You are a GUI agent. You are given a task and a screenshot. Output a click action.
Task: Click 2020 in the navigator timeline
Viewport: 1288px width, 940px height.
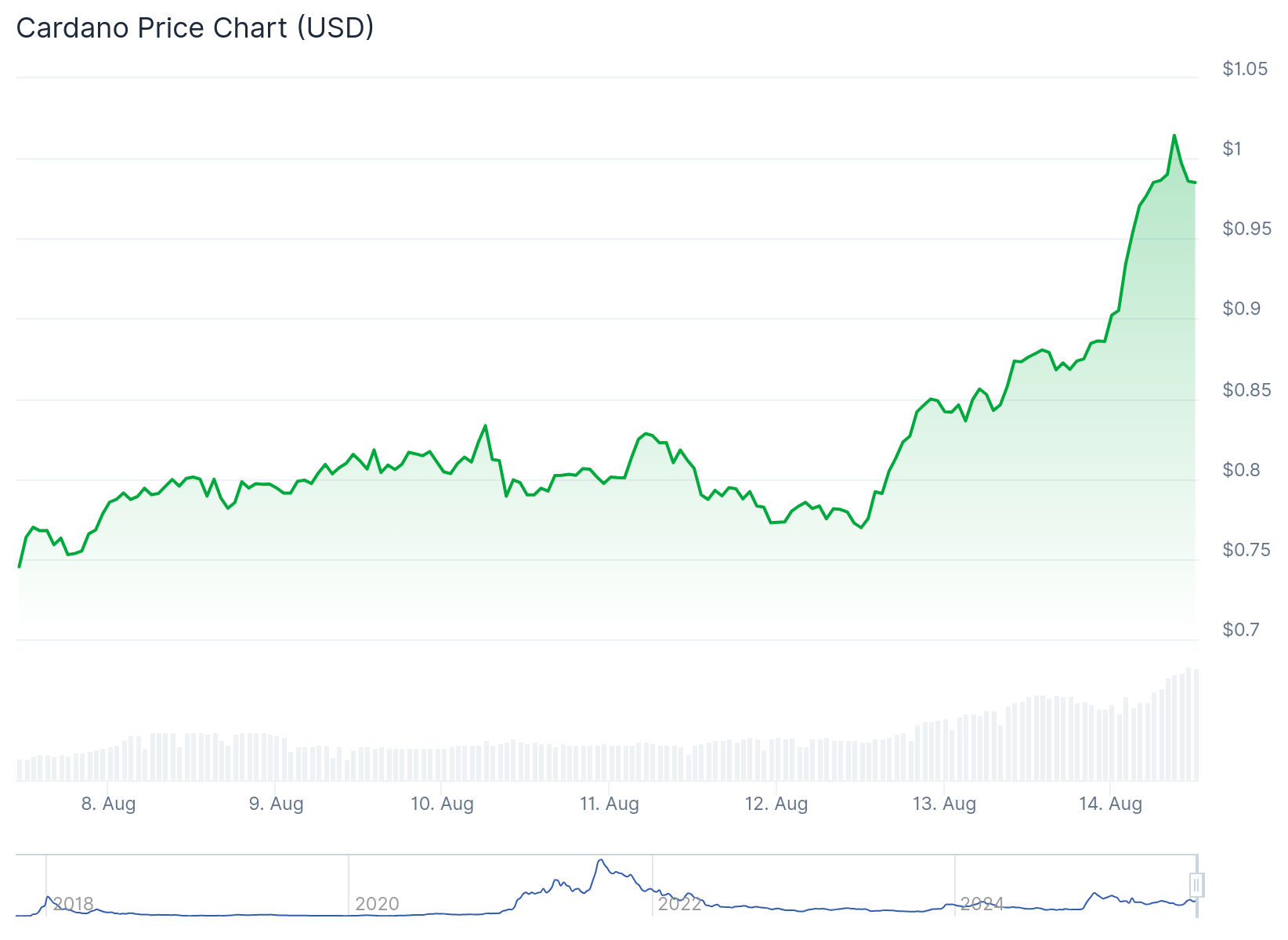click(x=377, y=904)
